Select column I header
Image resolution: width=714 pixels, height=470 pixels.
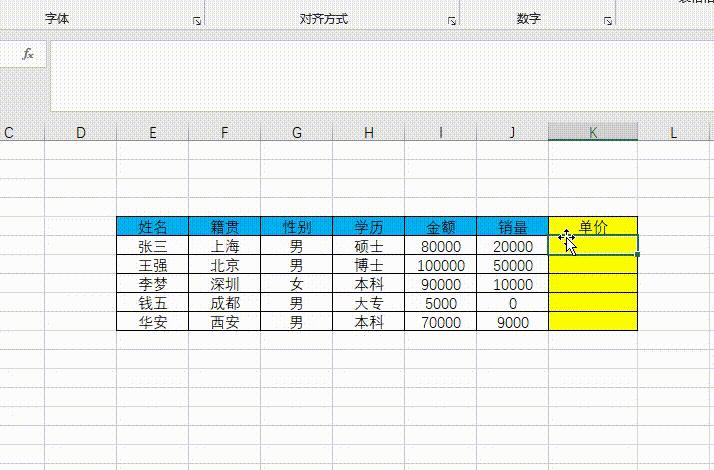click(440, 133)
